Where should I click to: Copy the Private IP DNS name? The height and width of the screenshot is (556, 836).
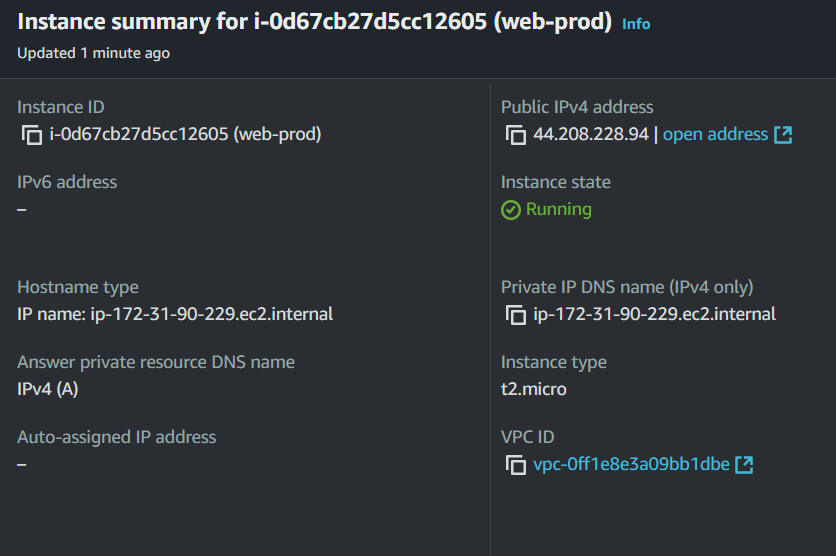pyautogui.click(x=515, y=315)
